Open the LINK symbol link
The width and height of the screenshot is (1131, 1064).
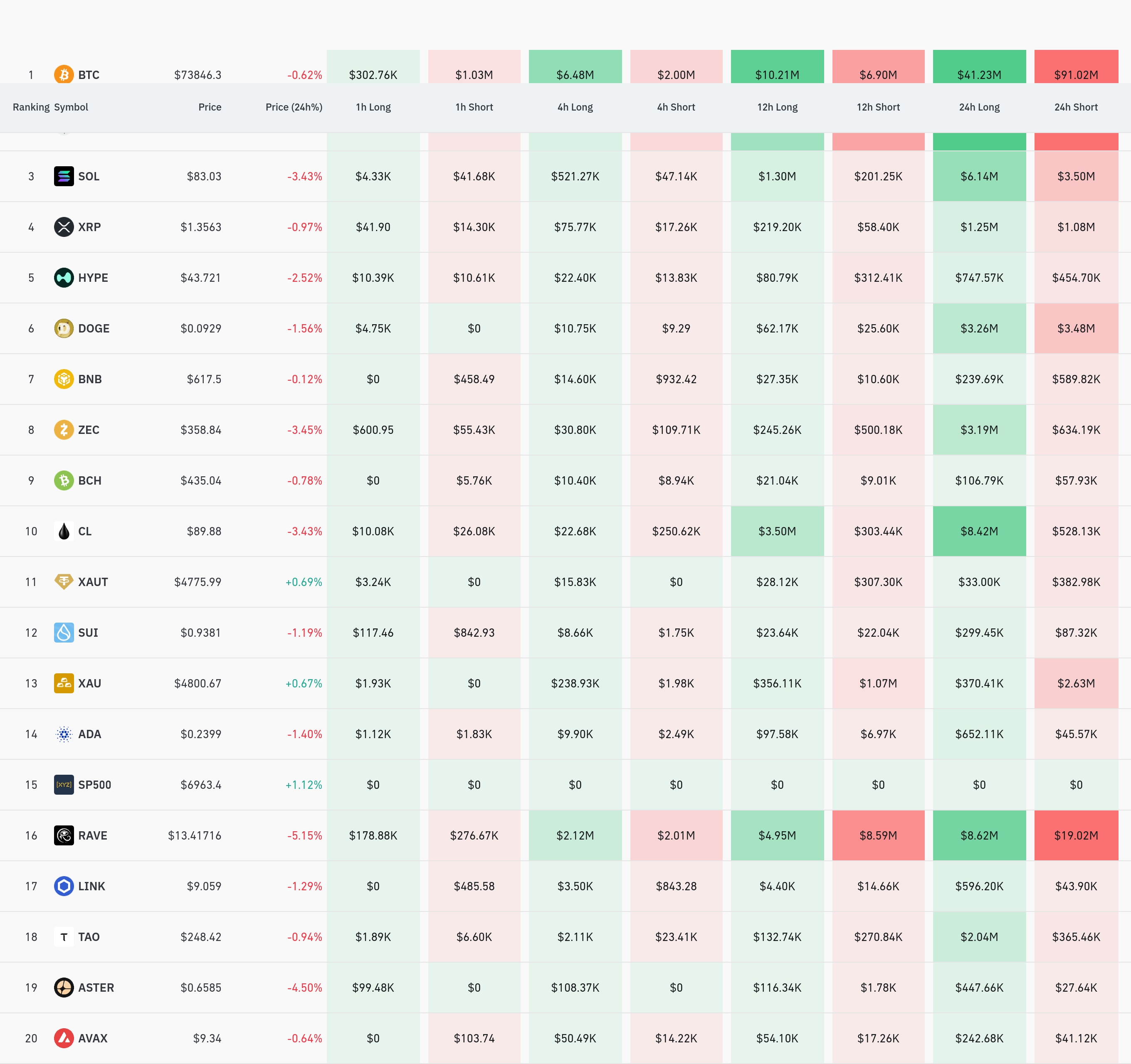click(91, 886)
